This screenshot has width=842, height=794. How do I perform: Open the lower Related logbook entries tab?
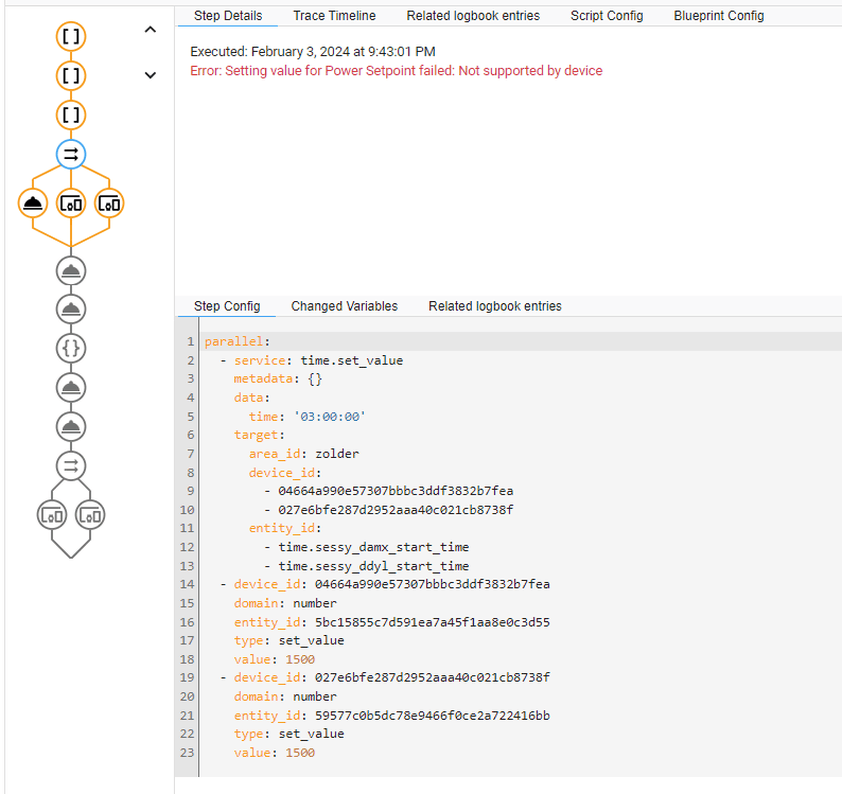[x=495, y=306]
